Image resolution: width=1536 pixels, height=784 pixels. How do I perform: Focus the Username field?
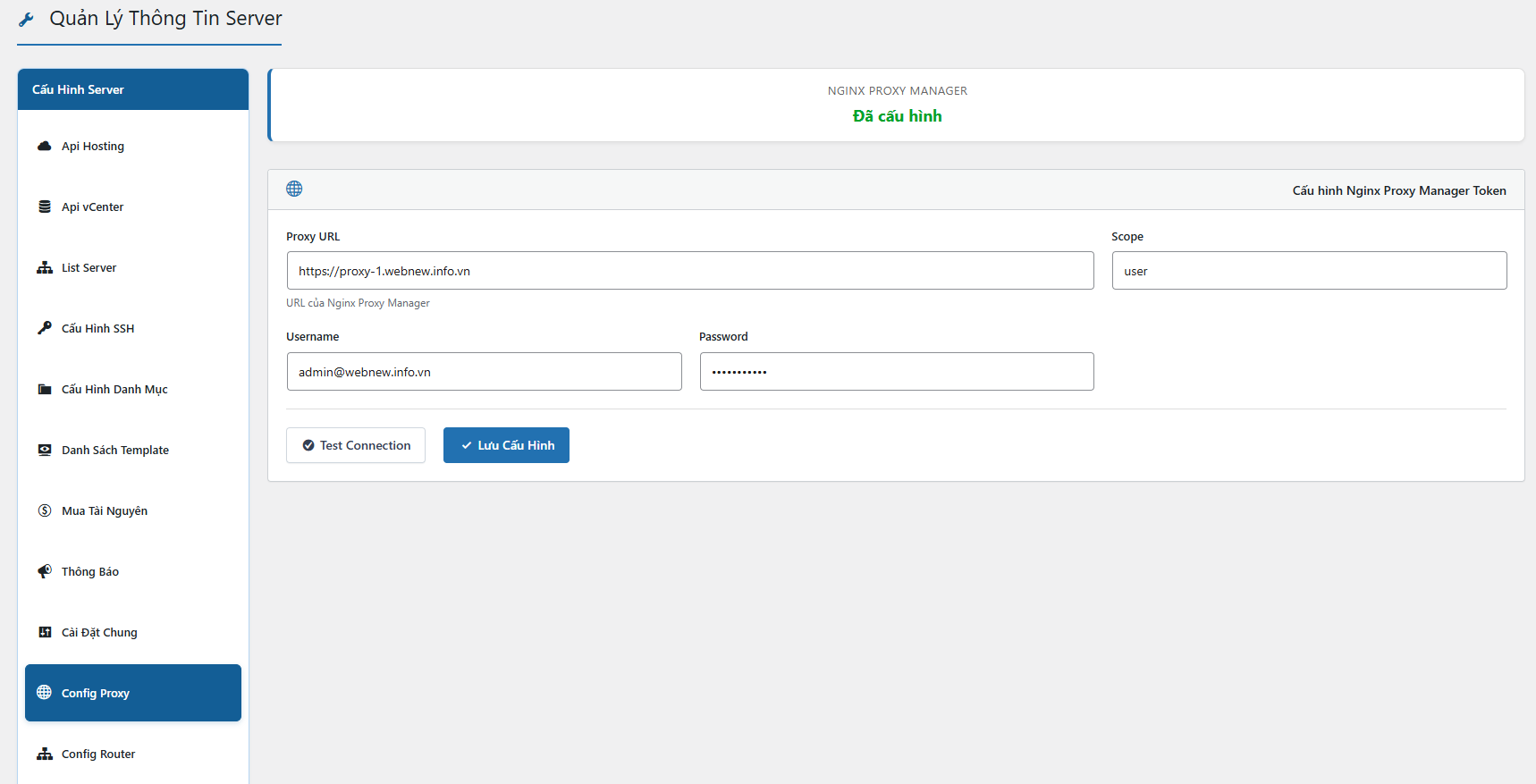(x=484, y=371)
